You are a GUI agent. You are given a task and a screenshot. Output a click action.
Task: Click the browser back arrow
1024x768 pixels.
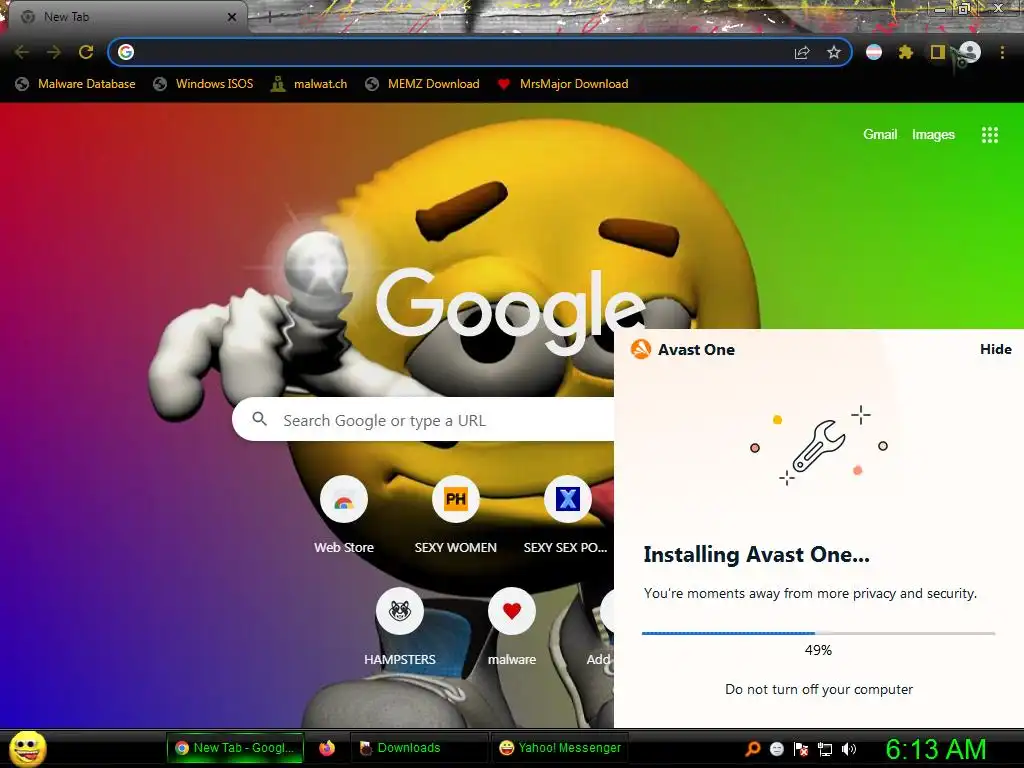tap(22, 52)
